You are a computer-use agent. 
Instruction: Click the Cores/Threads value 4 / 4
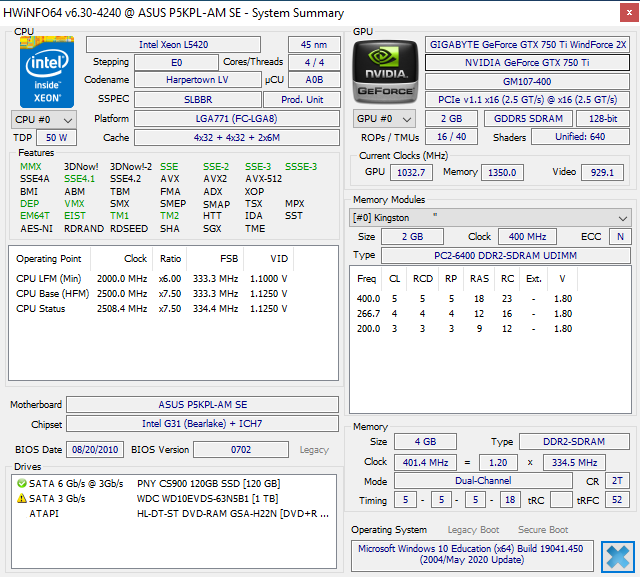(x=314, y=62)
